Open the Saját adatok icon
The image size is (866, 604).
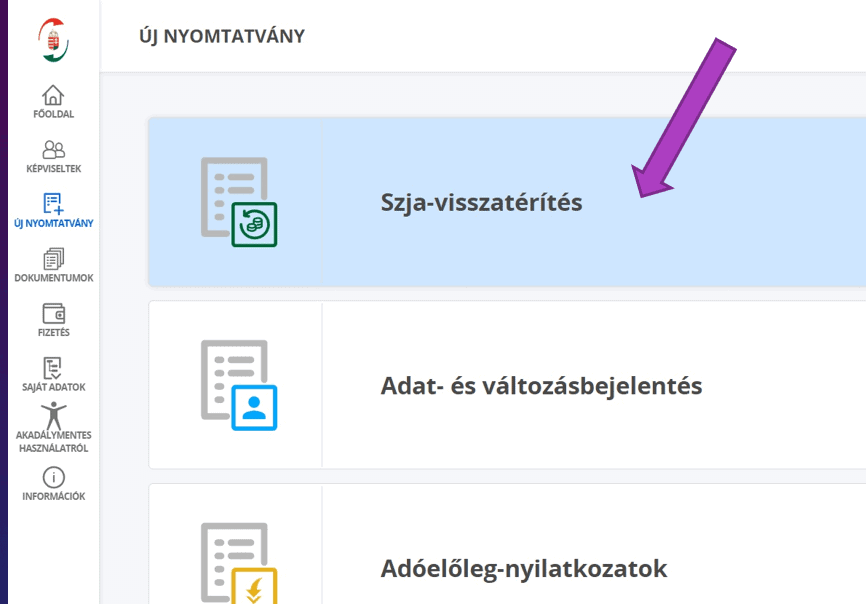54,367
